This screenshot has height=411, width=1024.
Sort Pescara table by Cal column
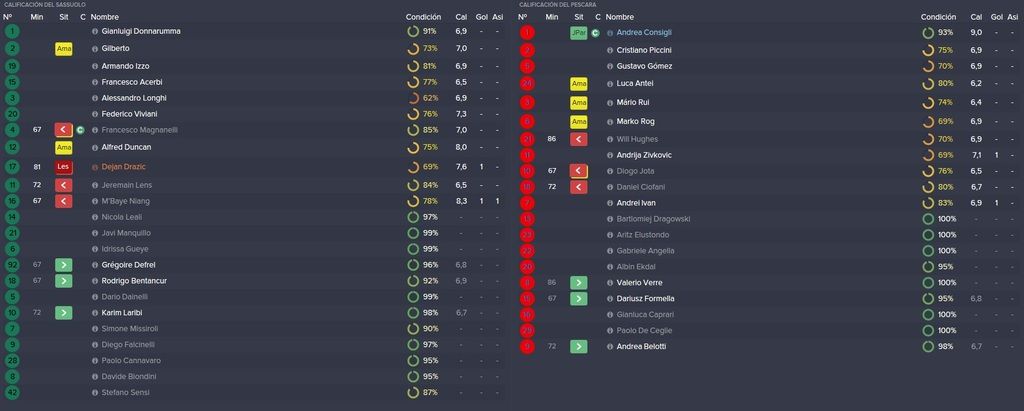(x=976, y=17)
